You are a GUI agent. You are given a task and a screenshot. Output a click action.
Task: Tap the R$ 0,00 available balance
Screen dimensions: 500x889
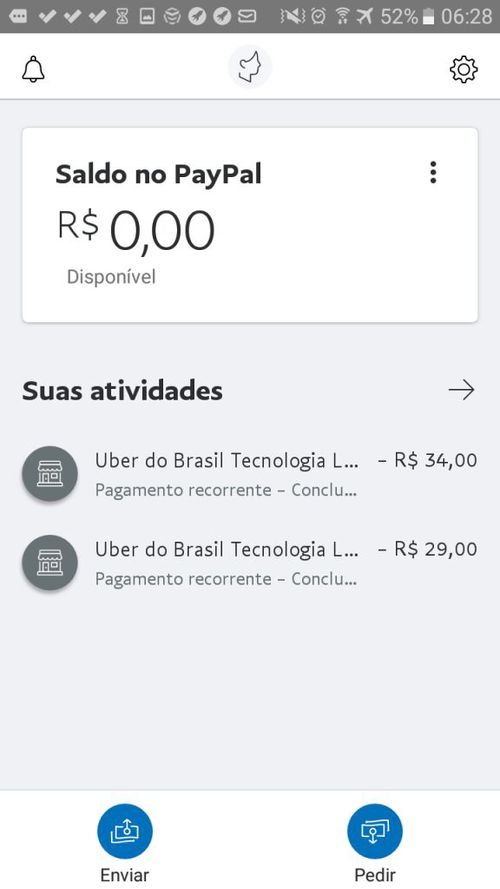click(x=136, y=230)
